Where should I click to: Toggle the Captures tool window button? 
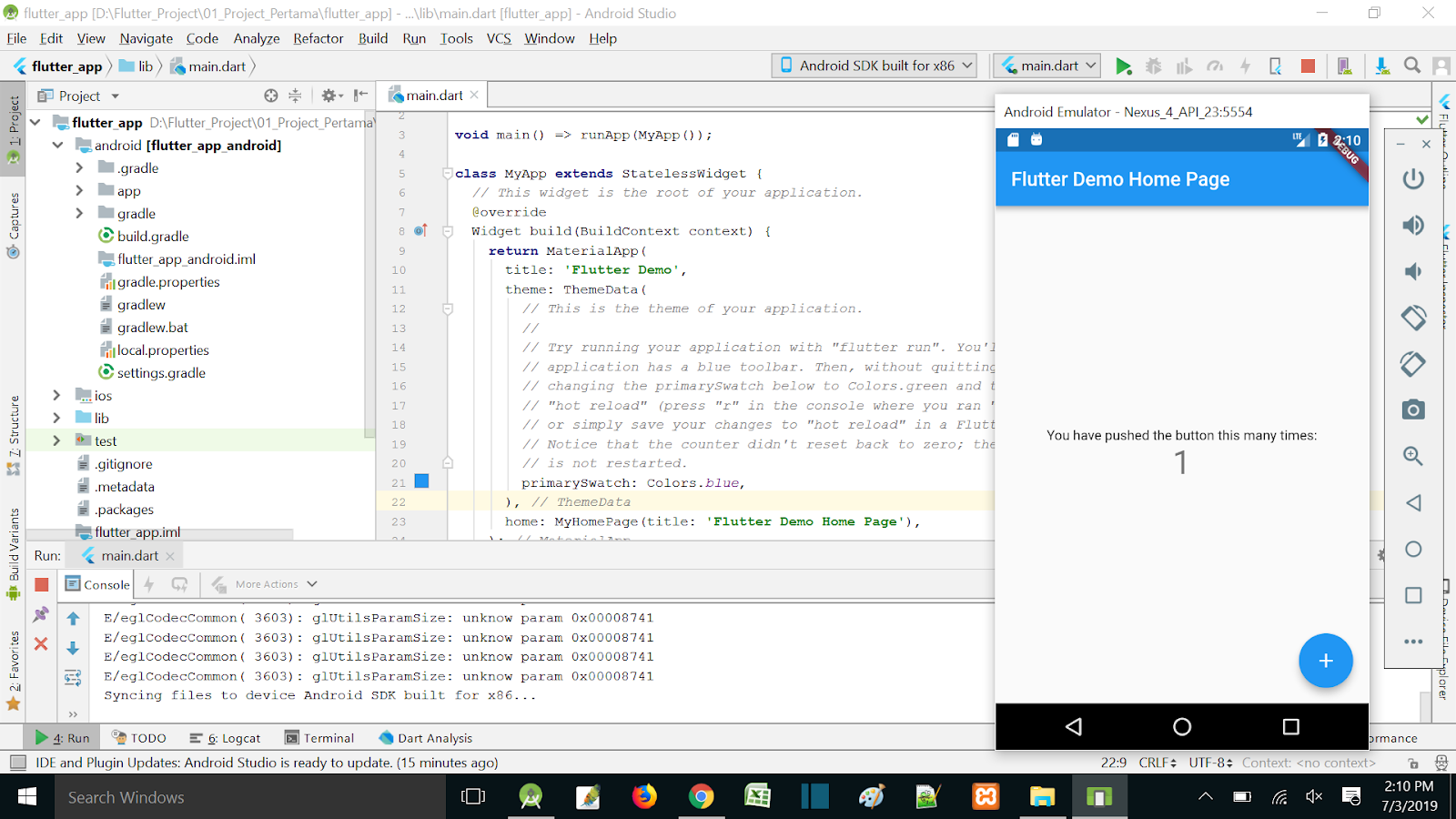coord(14,226)
